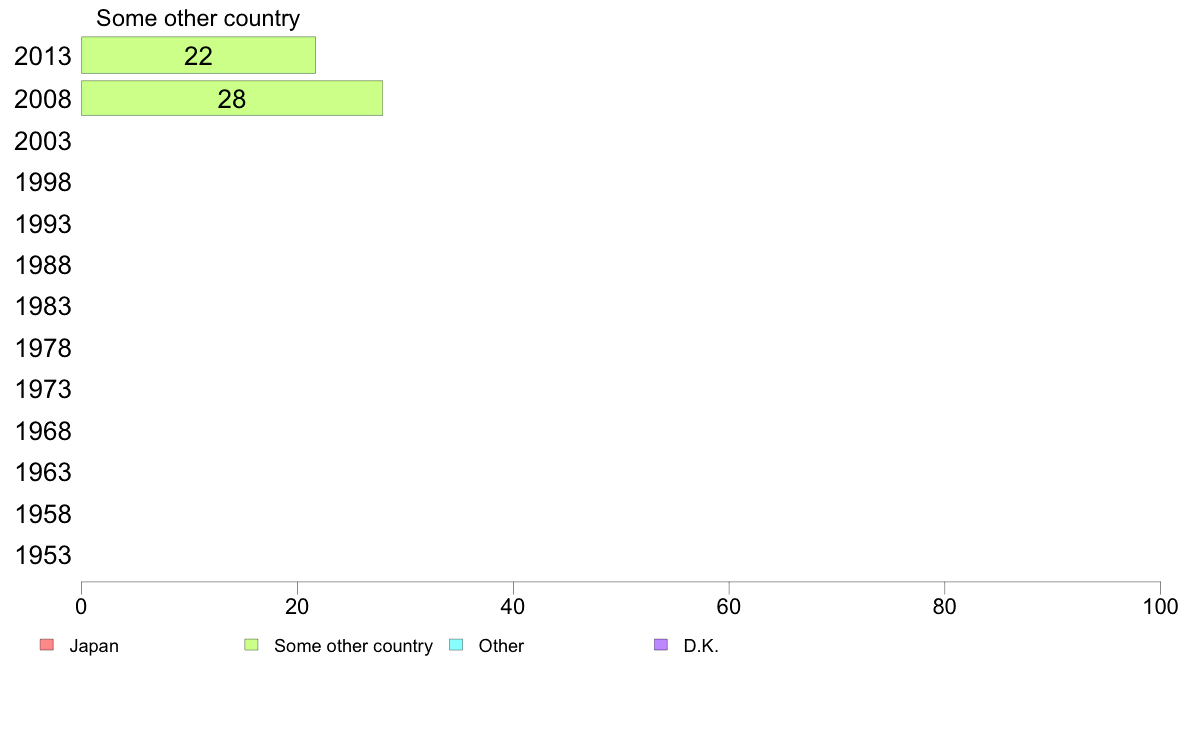
Task: Click the 1988 year axis label
Action: pyautogui.click(x=42, y=265)
